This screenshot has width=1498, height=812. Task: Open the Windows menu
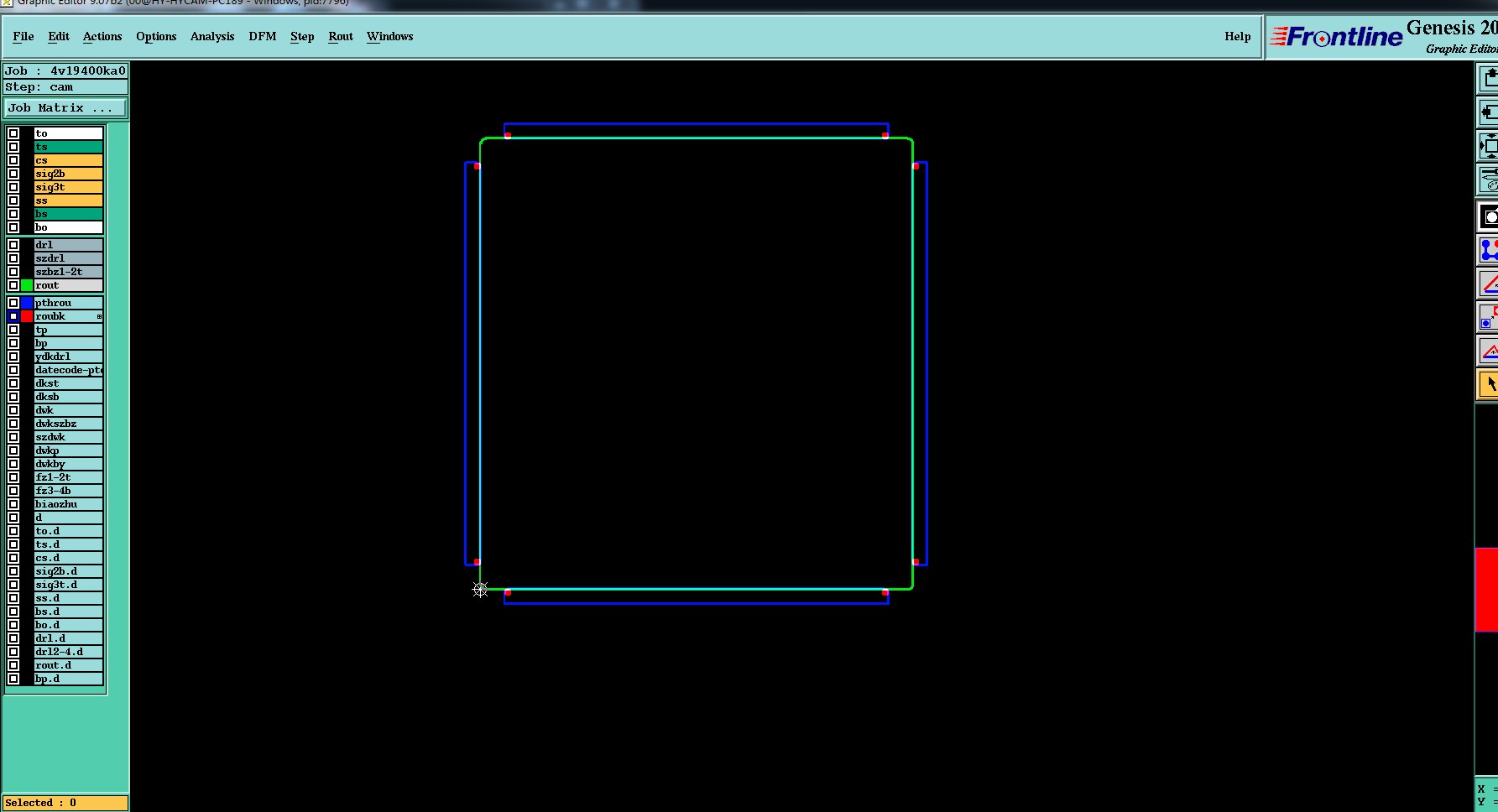point(390,36)
